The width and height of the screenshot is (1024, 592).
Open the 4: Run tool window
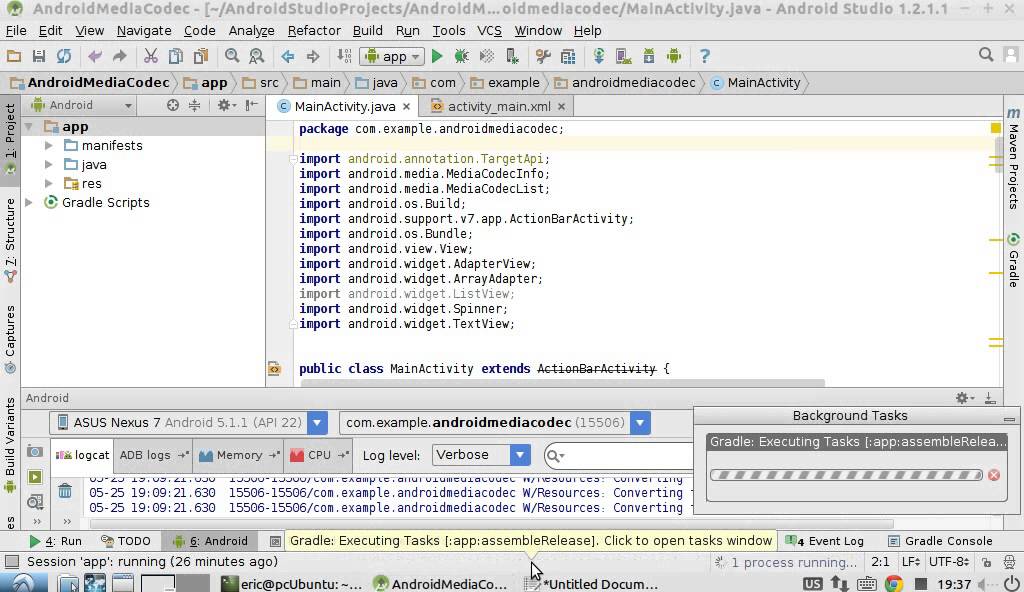click(56, 541)
